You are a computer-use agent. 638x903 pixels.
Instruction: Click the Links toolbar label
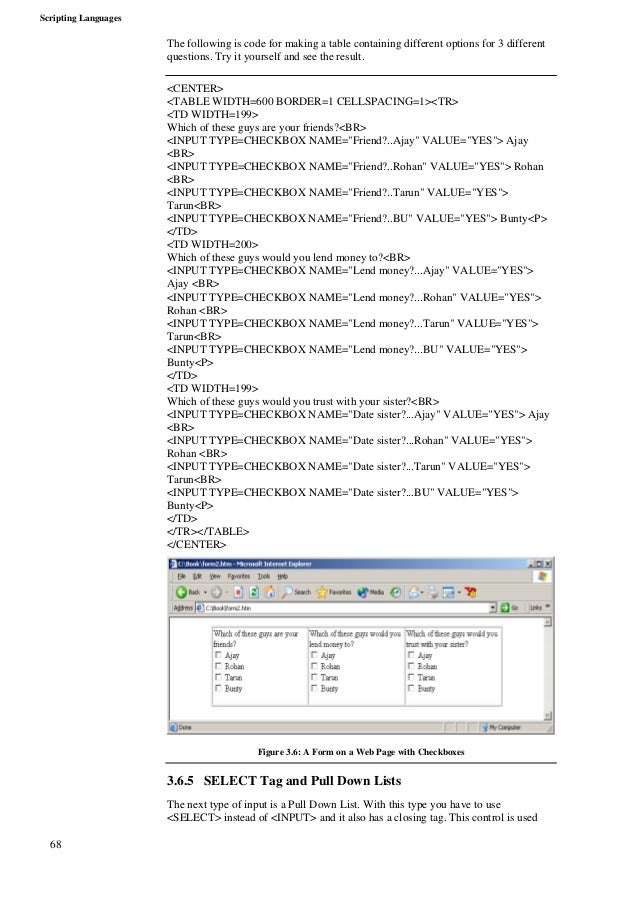tap(536, 608)
